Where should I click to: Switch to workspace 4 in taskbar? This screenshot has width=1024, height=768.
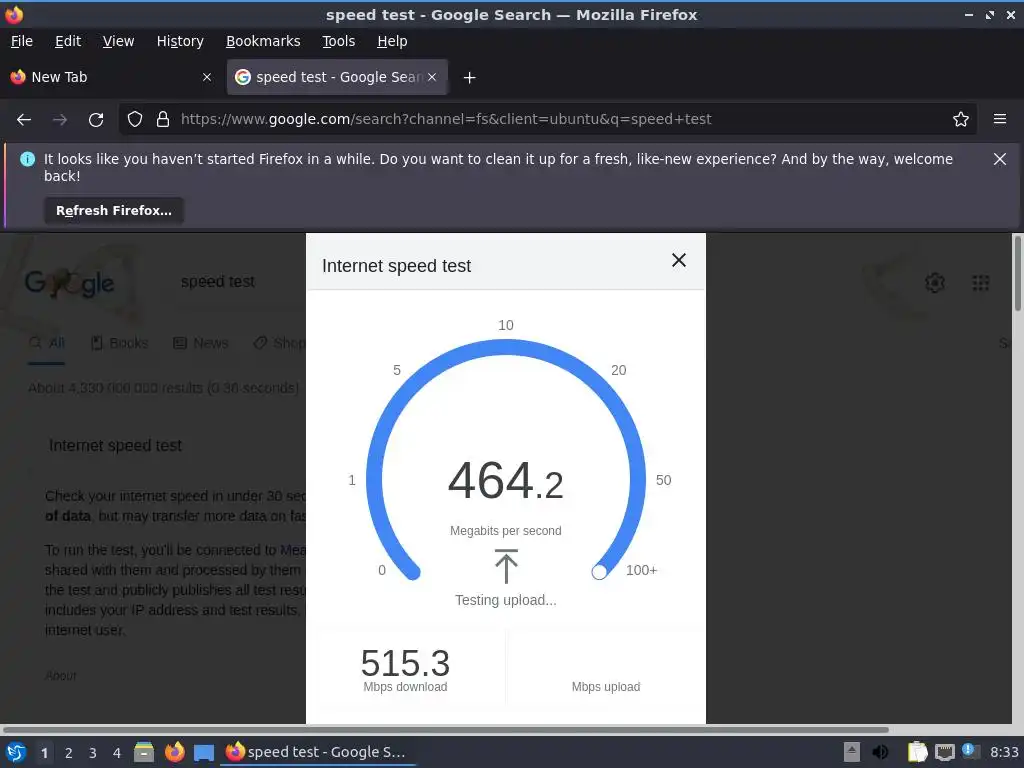(x=117, y=753)
